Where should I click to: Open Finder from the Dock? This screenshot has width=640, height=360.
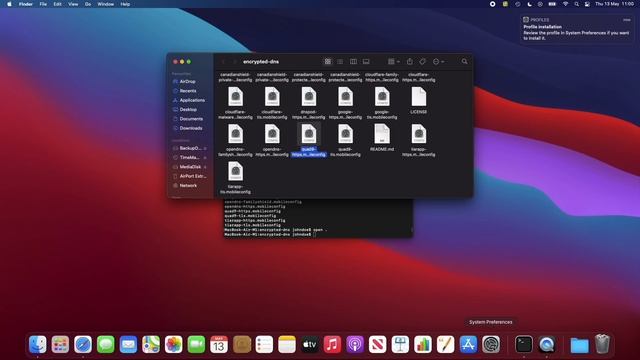pyautogui.click(x=38, y=344)
